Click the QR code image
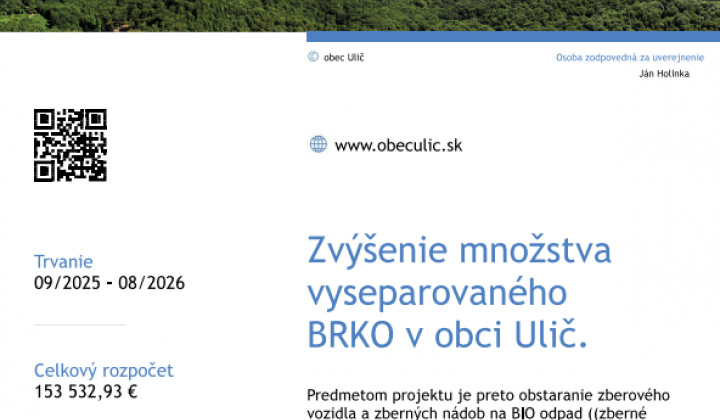Viewport: 720px width, 420px height. coord(70,145)
